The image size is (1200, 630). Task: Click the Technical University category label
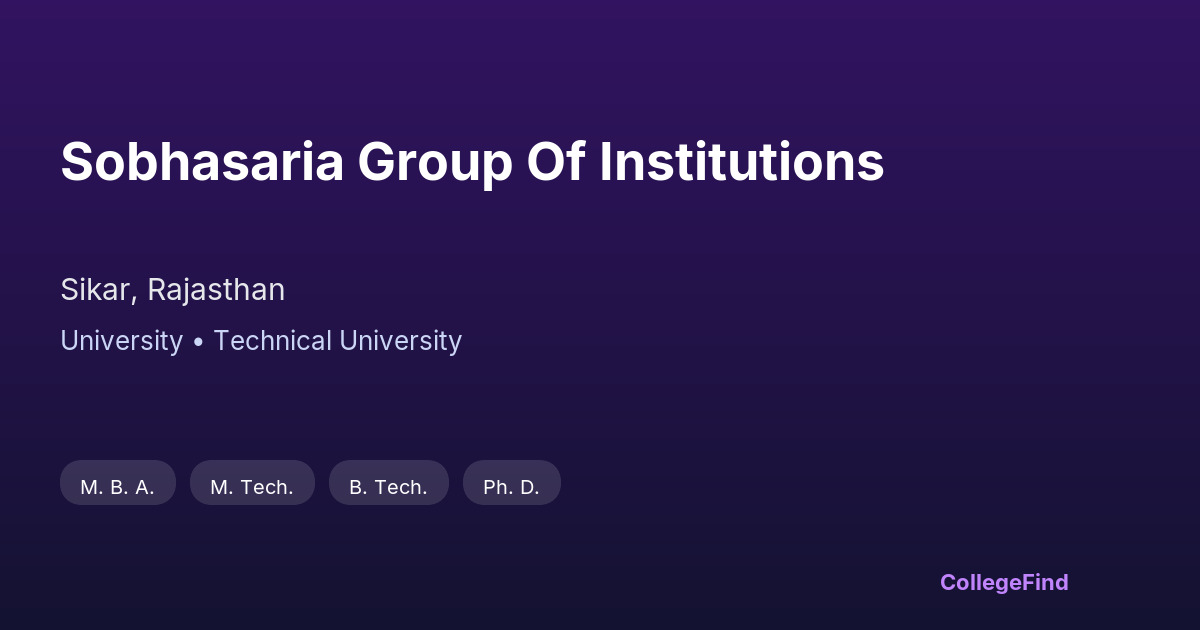(337, 341)
